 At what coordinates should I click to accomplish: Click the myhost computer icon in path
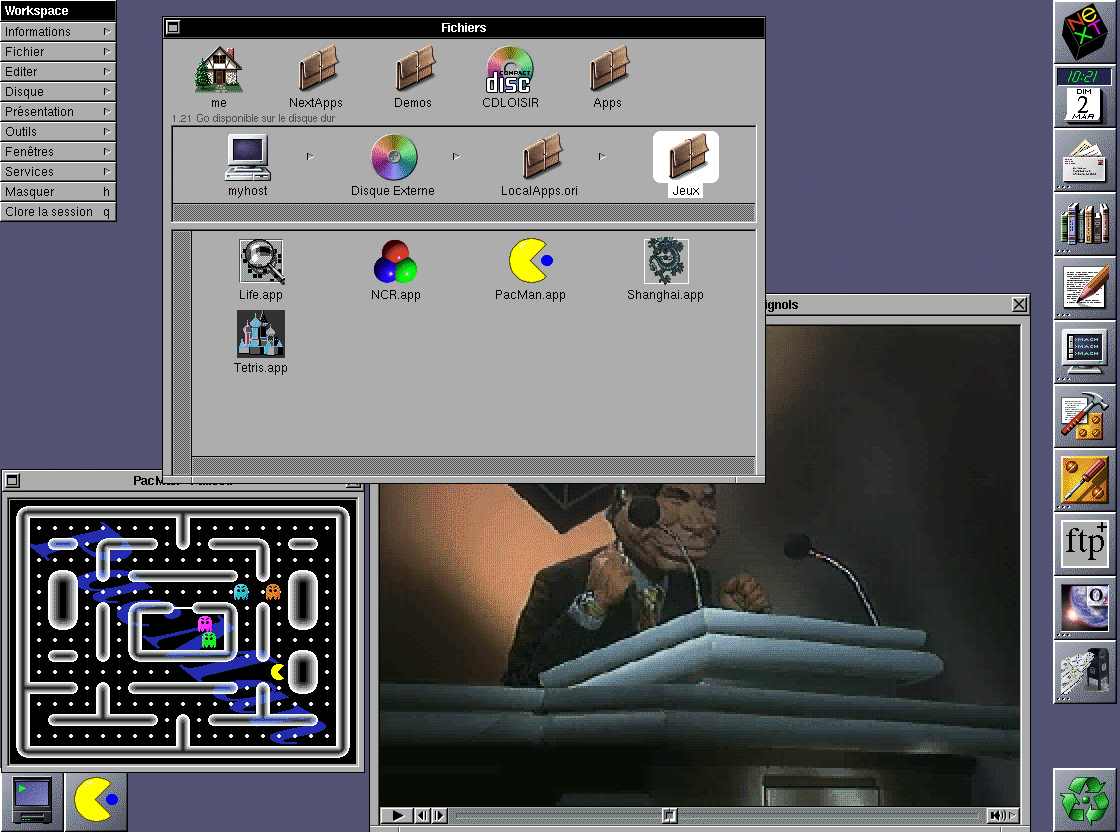pos(248,157)
